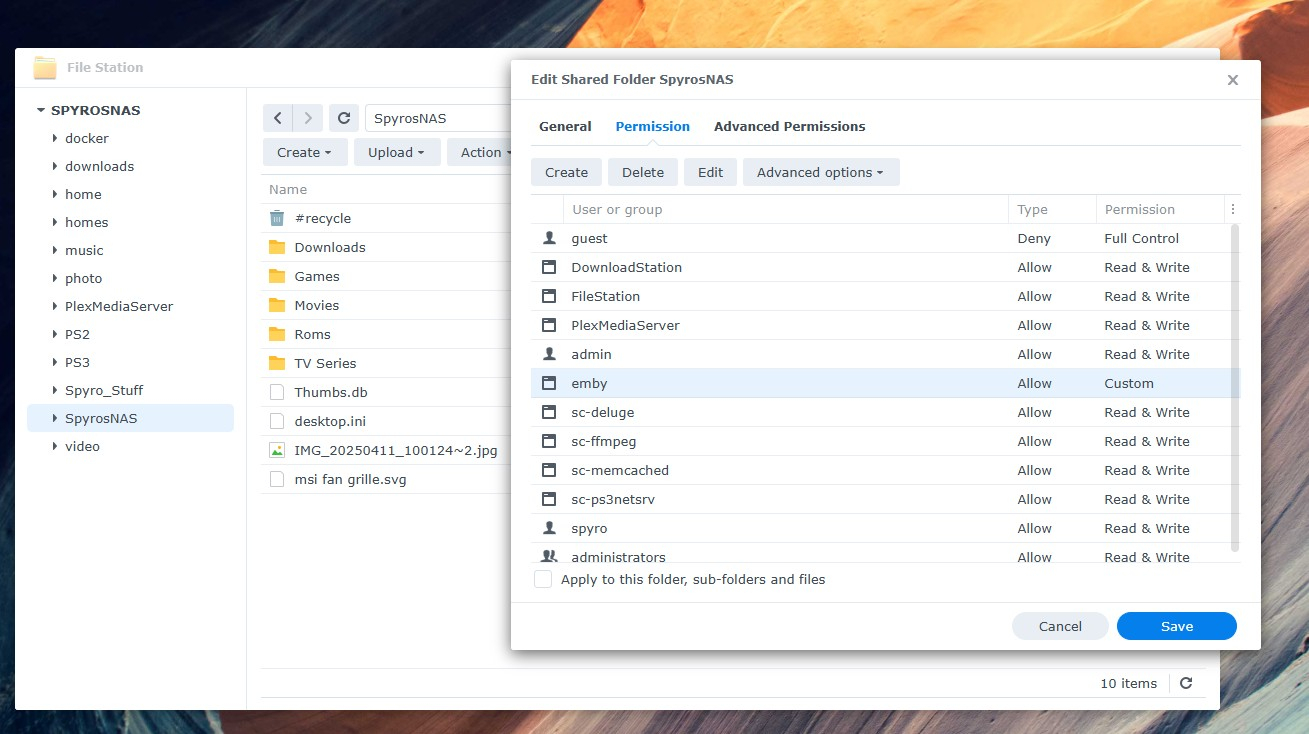1309x734 pixels.
Task: Expand the docker folder in the tree
Action: pyautogui.click(x=55, y=138)
